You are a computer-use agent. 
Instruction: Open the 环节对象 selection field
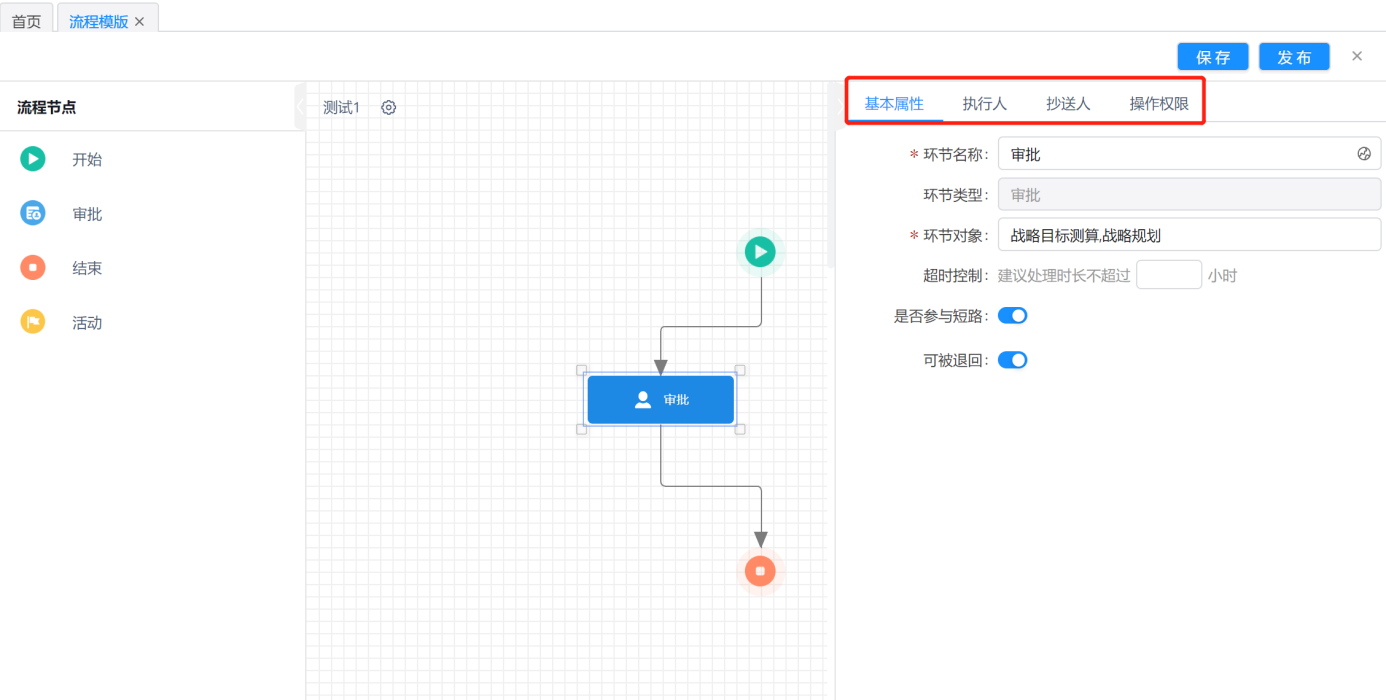[x=1188, y=236]
